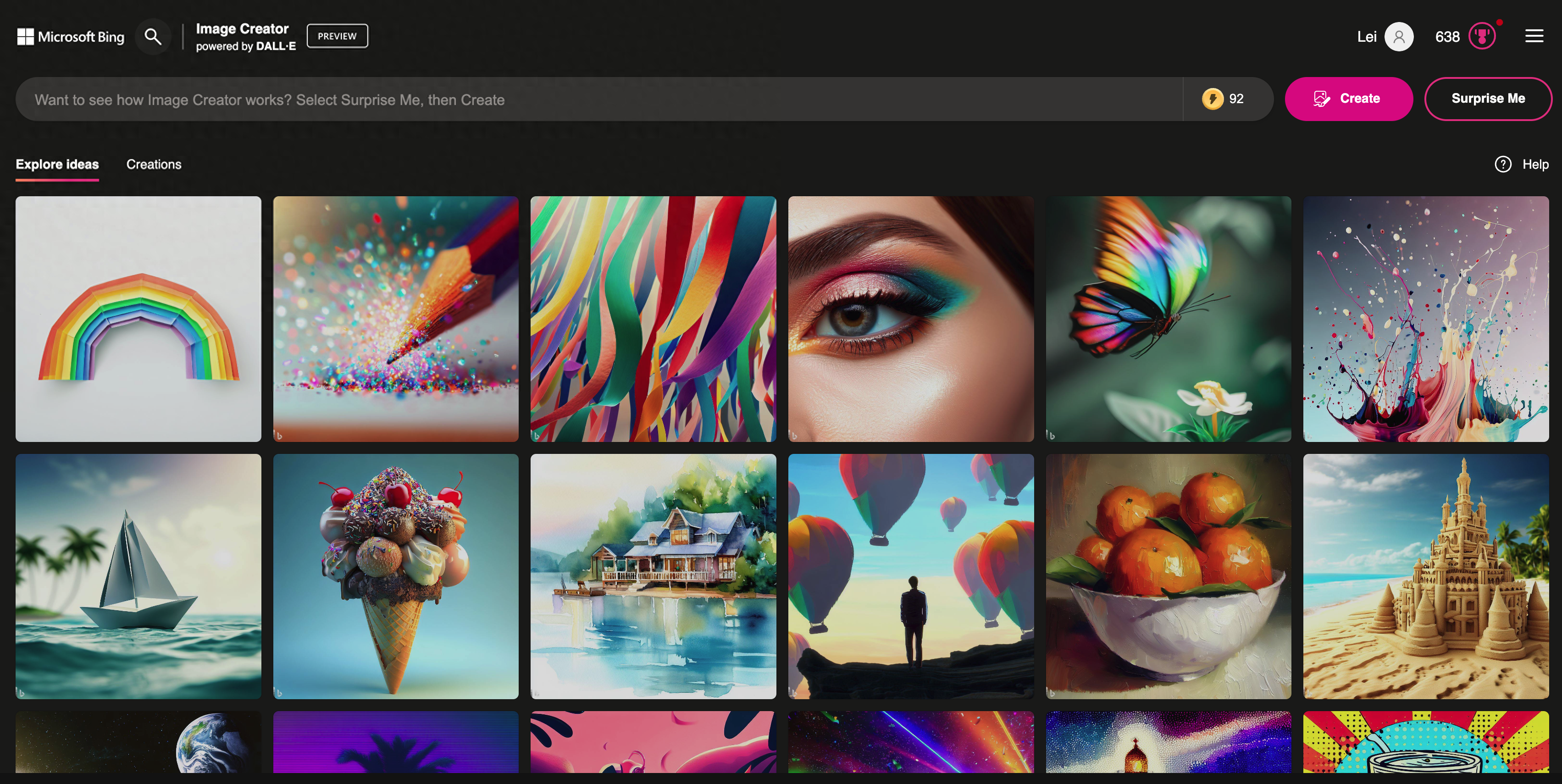Click the Image Creator title link
Screen dimensions: 1562x784
tap(242, 29)
